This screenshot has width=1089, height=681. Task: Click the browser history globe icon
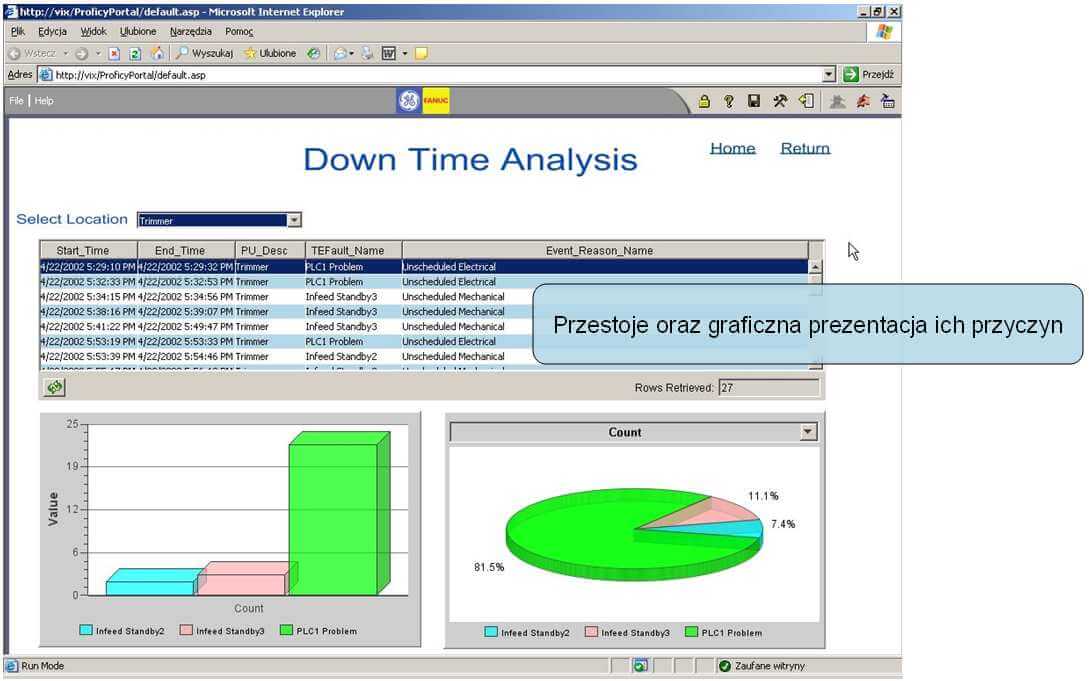point(314,53)
